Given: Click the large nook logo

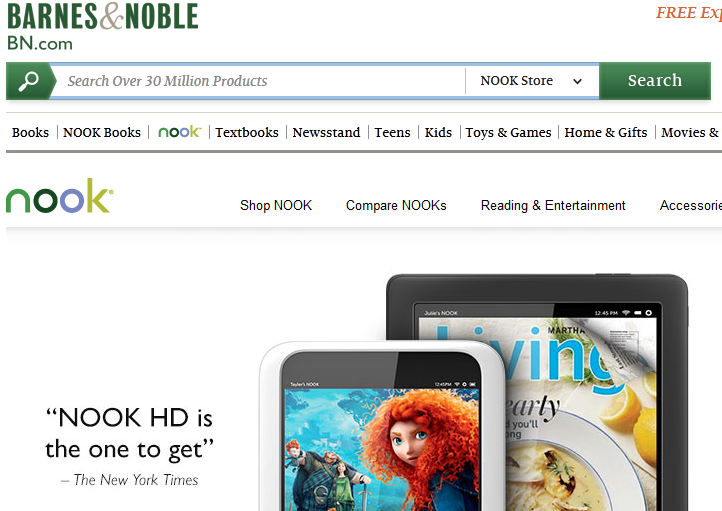Looking at the screenshot, I should [59, 197].
